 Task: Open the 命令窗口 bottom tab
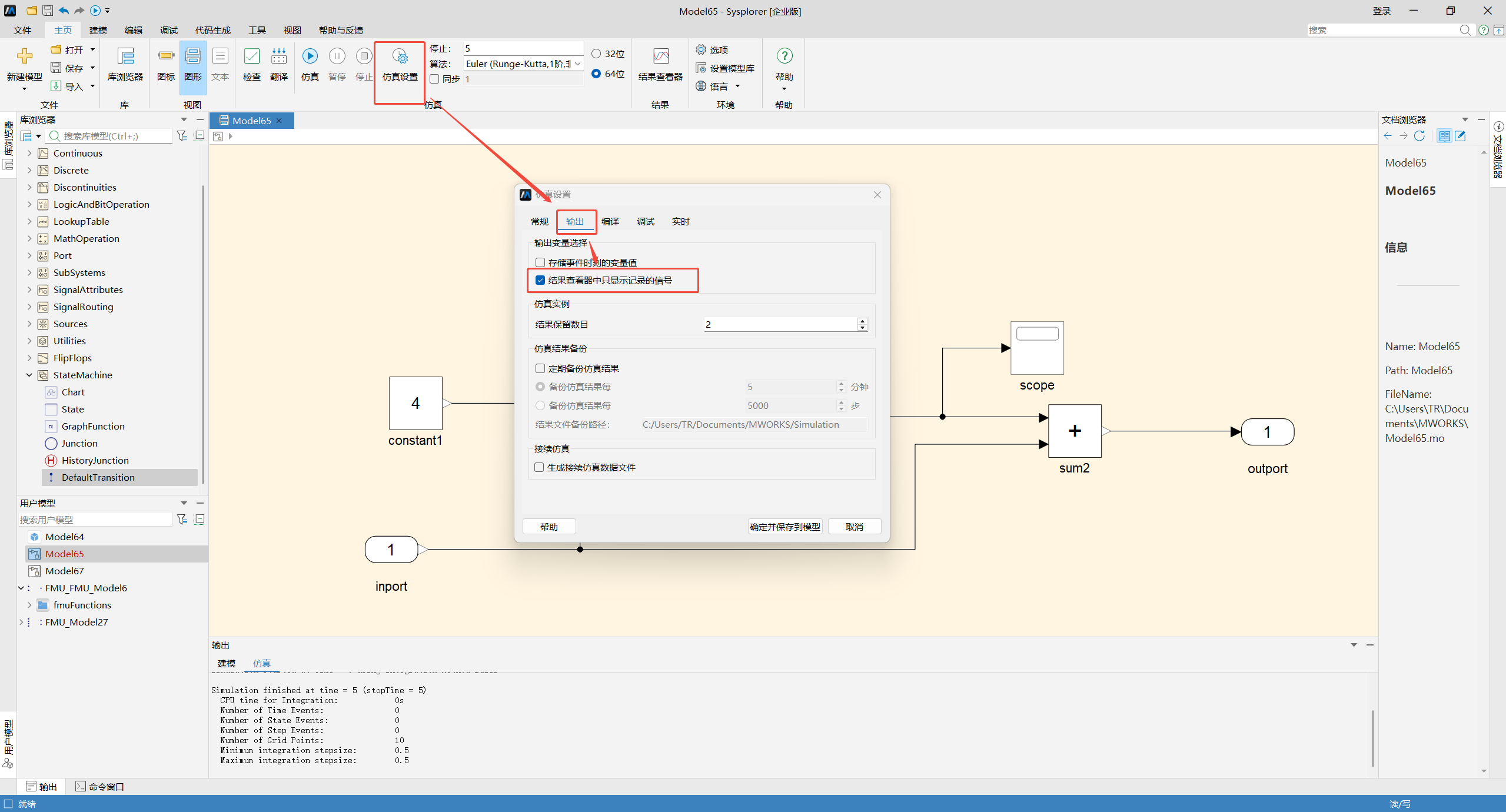[x=99, y=787]
